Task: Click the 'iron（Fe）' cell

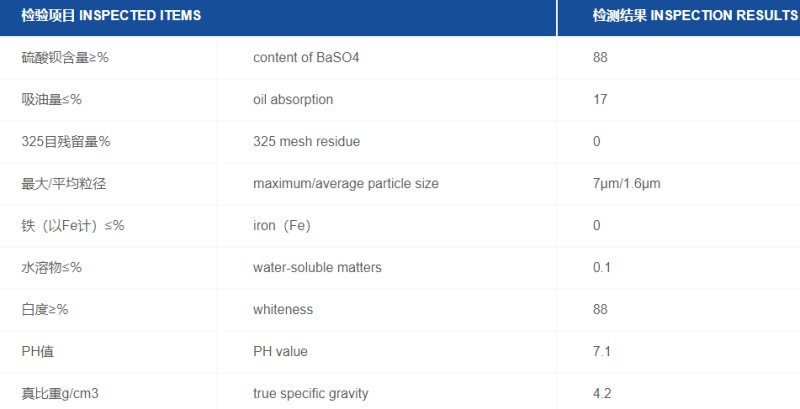Action: point(282,226)
